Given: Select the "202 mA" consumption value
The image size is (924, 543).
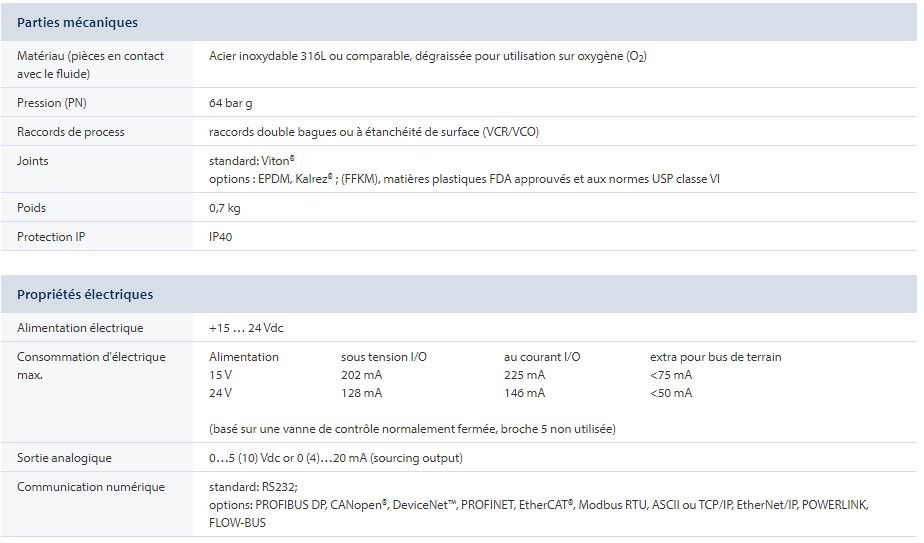Looking at the screenshot, I should 361,375.
